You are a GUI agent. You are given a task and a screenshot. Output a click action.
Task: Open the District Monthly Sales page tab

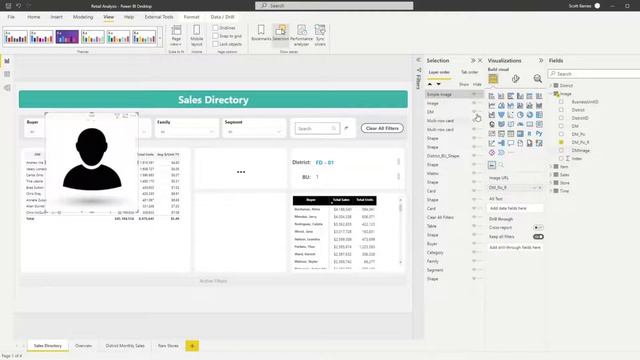(125, 346)
